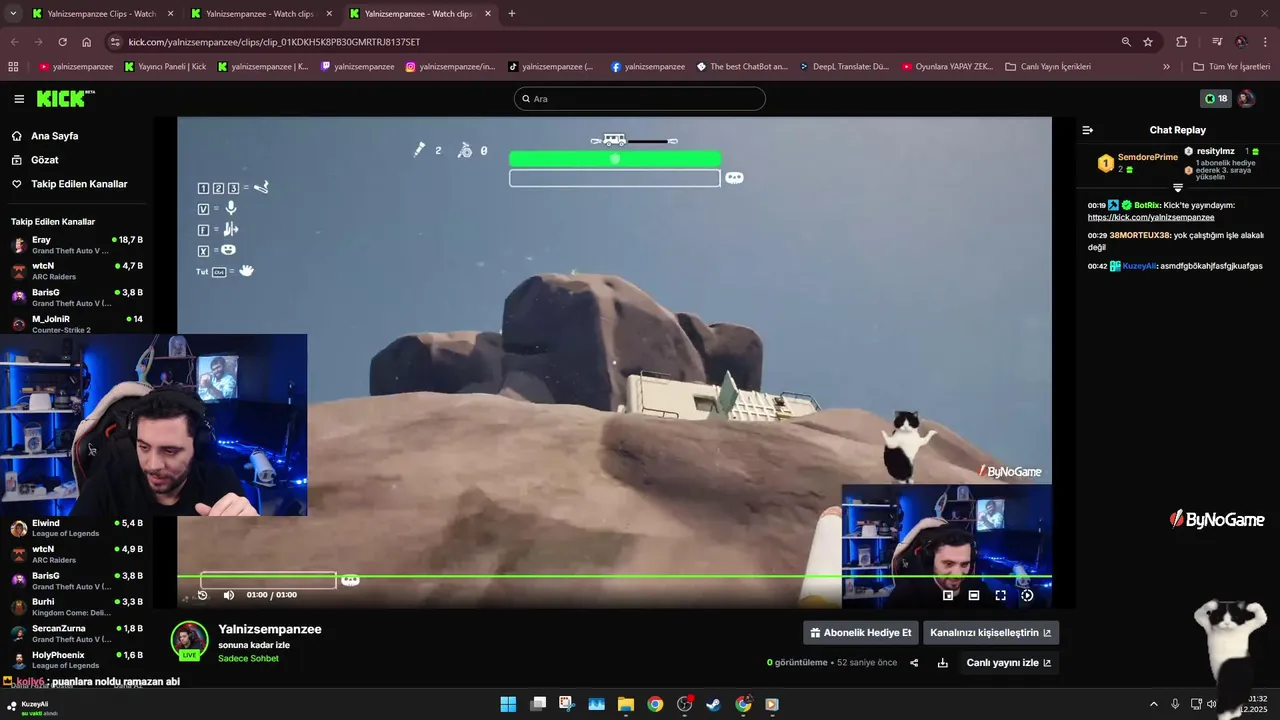This screenshot has height=720, width=1280.
Task: Open HolyPhoenix channel in sidebar
Action: [x=76, y=660]
